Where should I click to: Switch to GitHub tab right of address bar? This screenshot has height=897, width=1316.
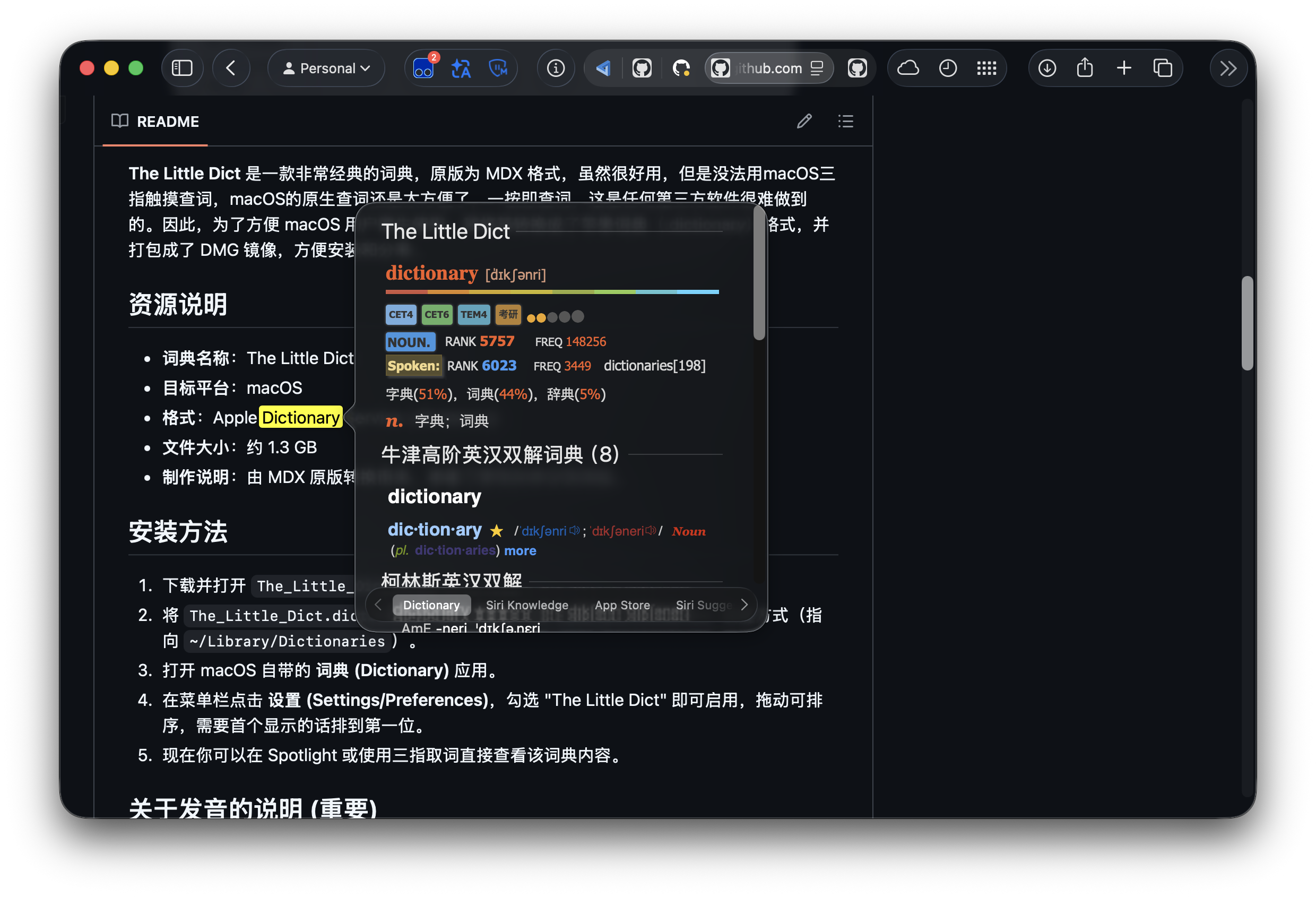click(x=858, y=68)
